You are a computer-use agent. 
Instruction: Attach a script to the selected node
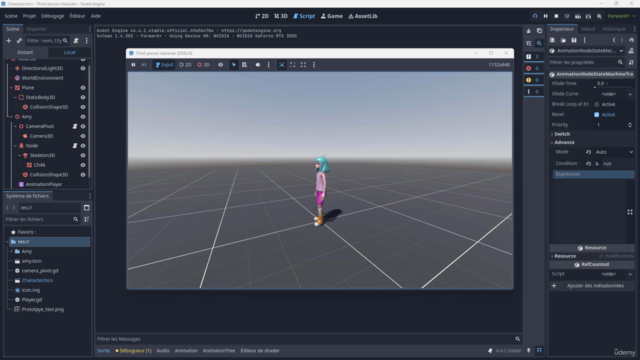(76, 40)
